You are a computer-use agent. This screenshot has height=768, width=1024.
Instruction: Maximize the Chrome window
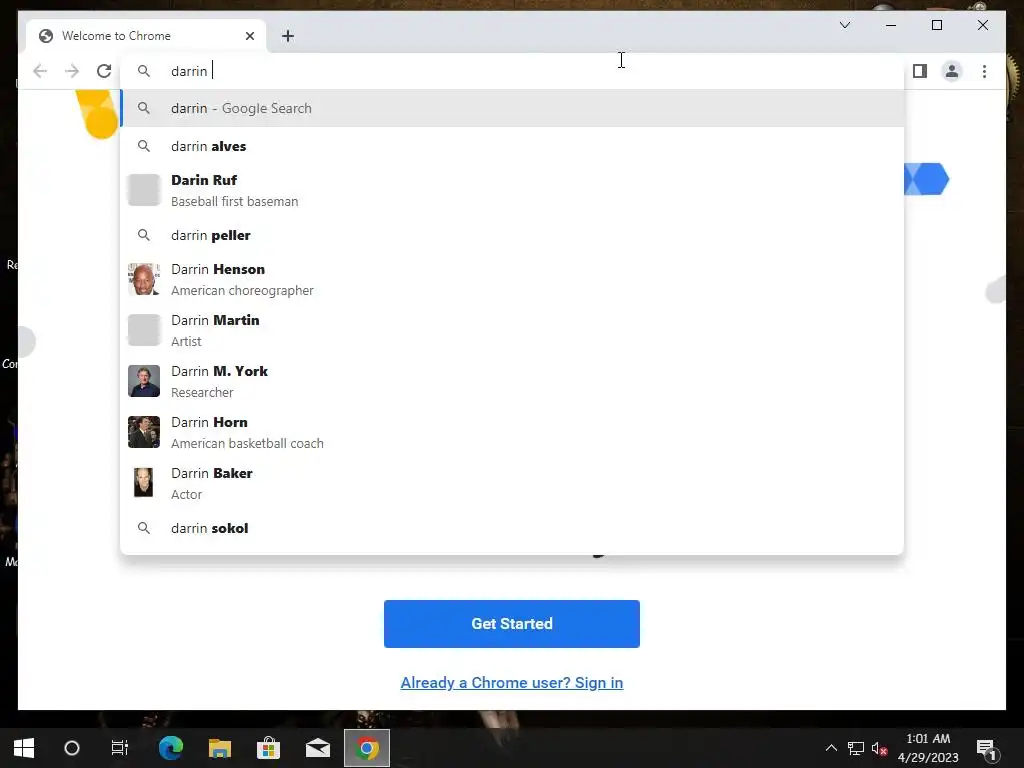click(x=936, y=25)
